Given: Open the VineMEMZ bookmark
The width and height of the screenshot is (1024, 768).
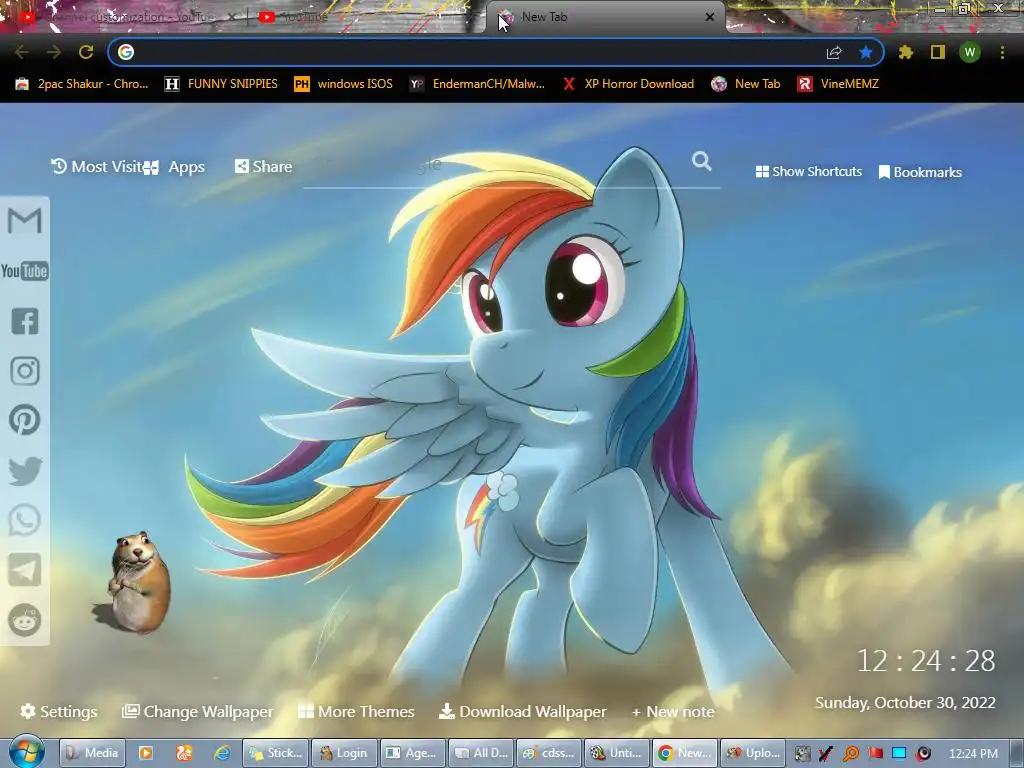Looking at the screenshot, I should tap(839, 84).
